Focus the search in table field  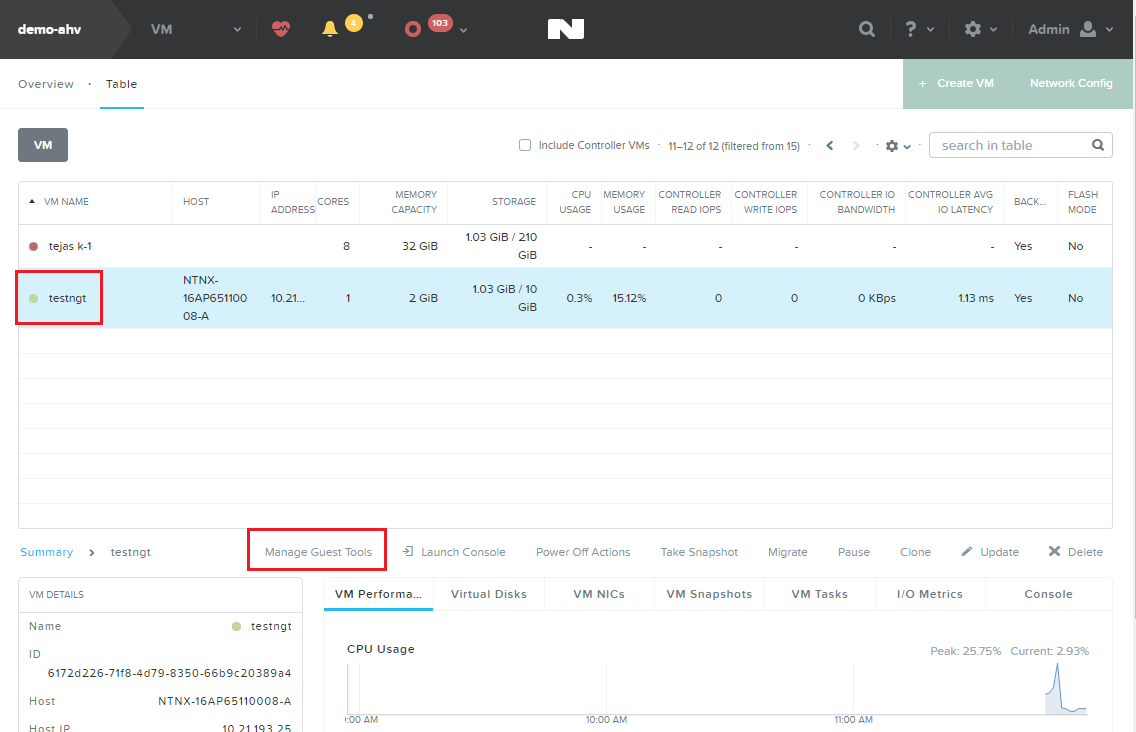[x=1020, y=145]
